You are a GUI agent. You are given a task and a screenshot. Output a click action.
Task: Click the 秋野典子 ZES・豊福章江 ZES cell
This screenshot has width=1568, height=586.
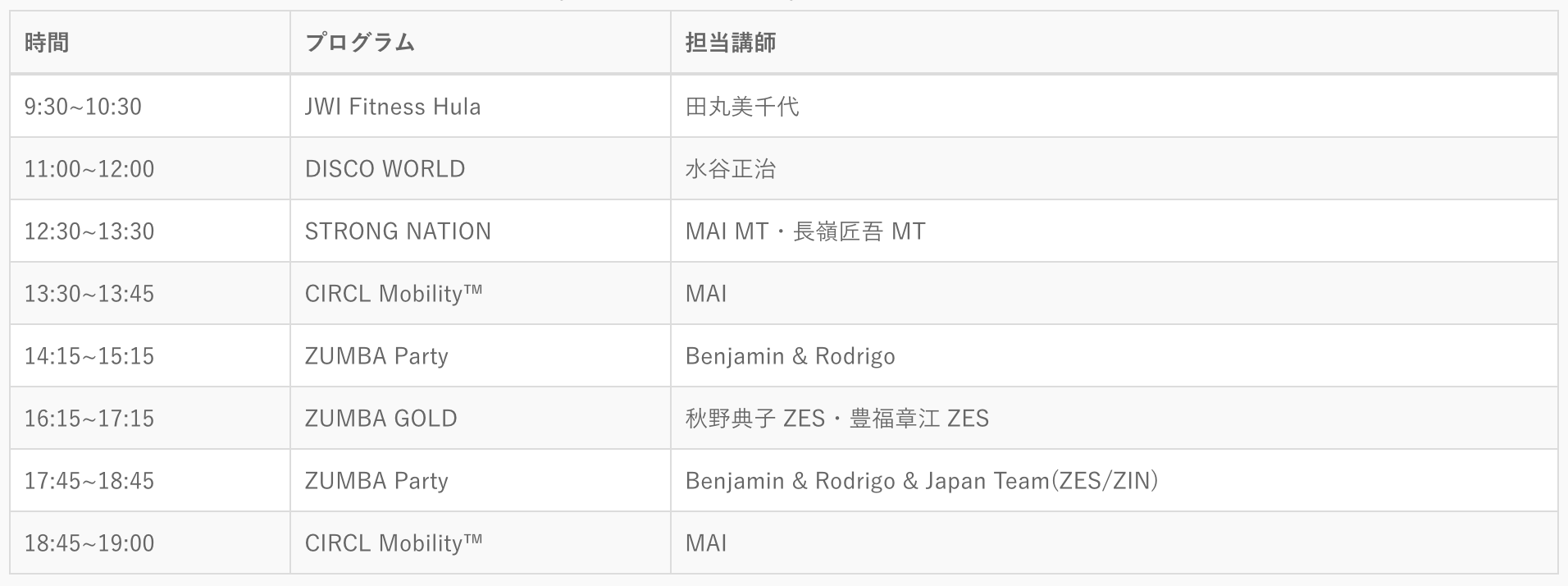(836, 419)
